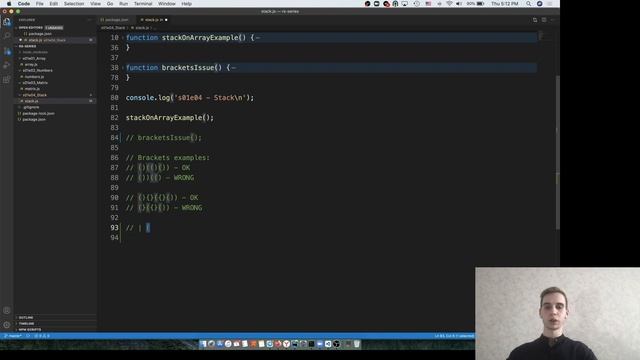Click the Time Machine icon in menu bar

coord(416,4)
